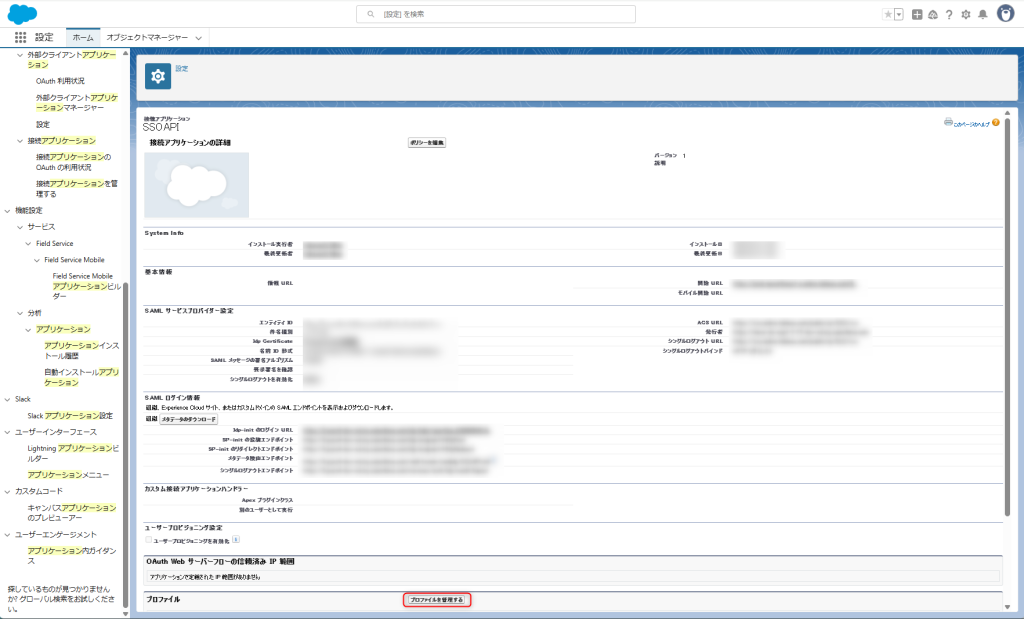Open 設定 under 外部クライアントアプリケーション in sidebar
1024x619 pixels.
(x=42, y=124)
